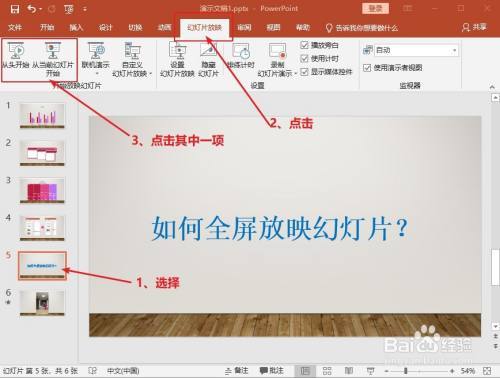Start slideshow from the beginning (从头开始)

(x=16, y=56)
